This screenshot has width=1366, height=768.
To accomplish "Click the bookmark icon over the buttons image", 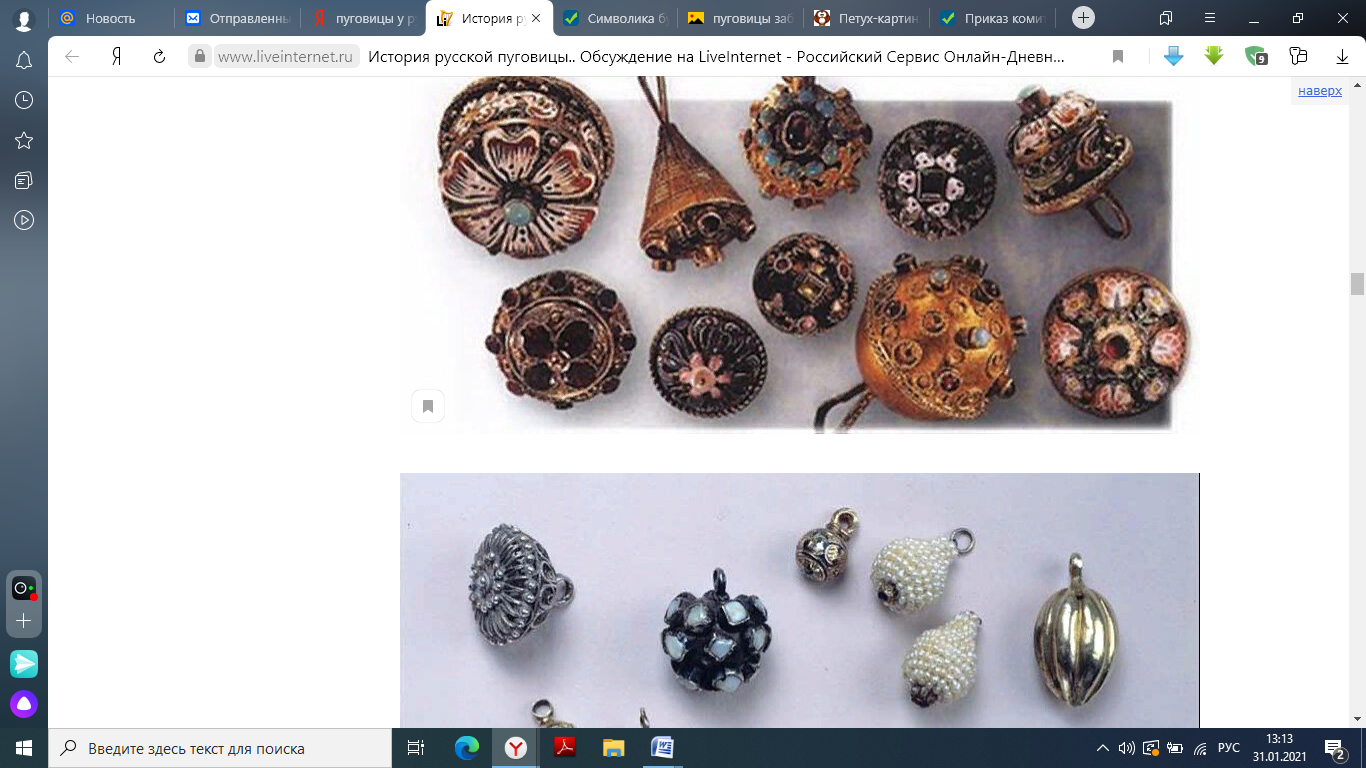I will click(428, 406).
